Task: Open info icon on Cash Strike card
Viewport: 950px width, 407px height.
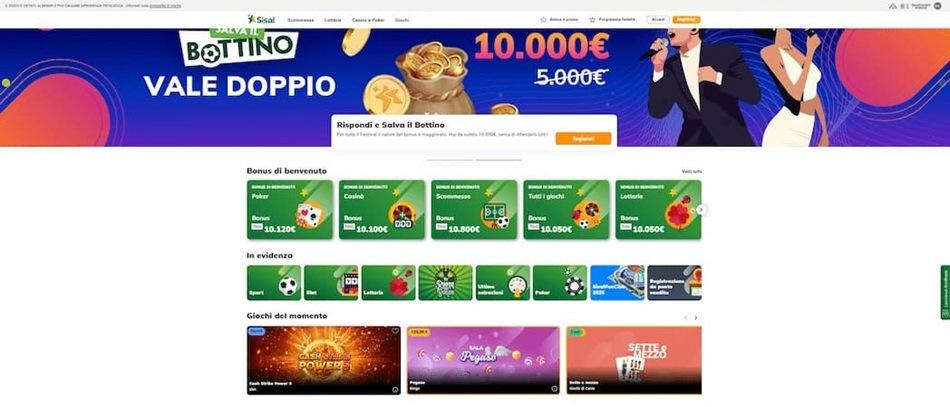Action: pos(395,389)
